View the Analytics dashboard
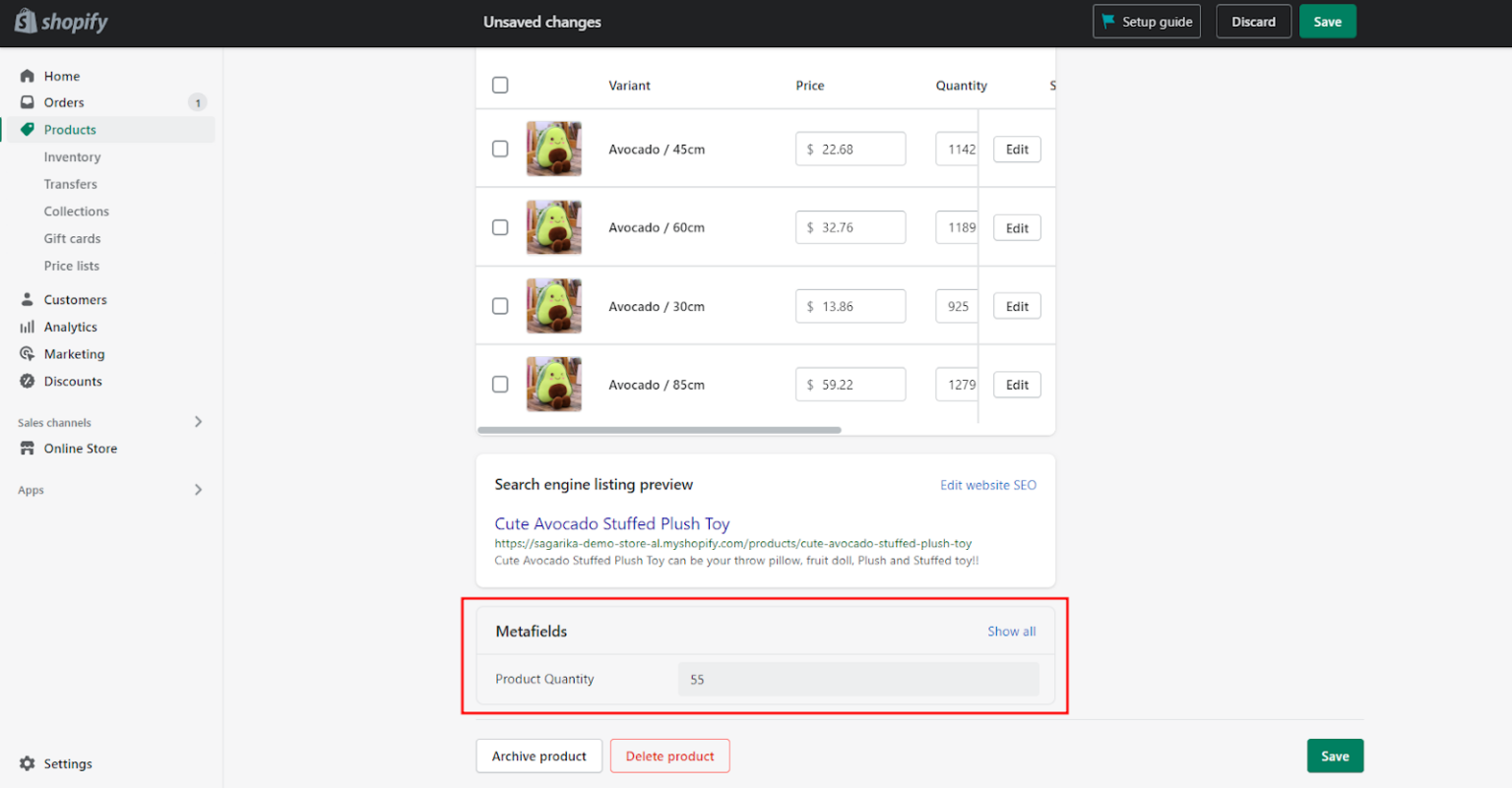The width and height of the screenshot is (1512, 788). coord(70,327)
